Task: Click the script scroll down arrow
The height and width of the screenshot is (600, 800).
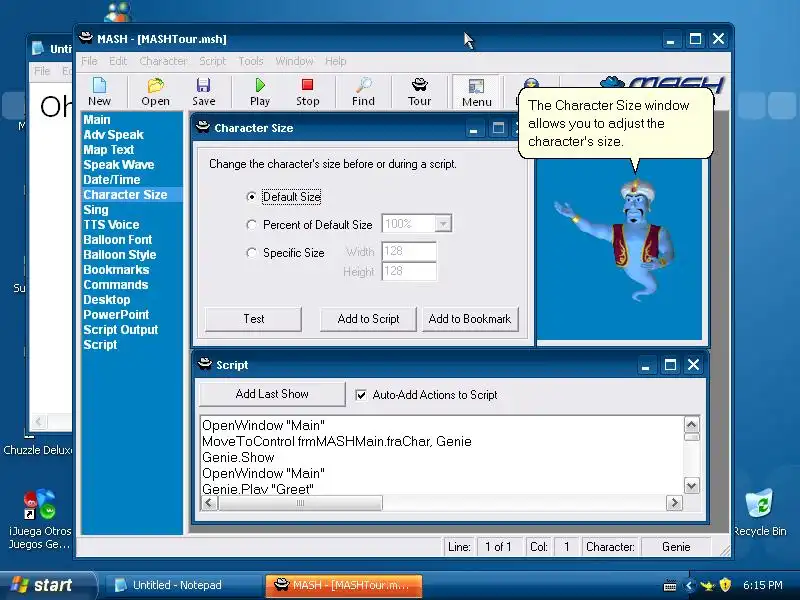Action: click(692, 486)
